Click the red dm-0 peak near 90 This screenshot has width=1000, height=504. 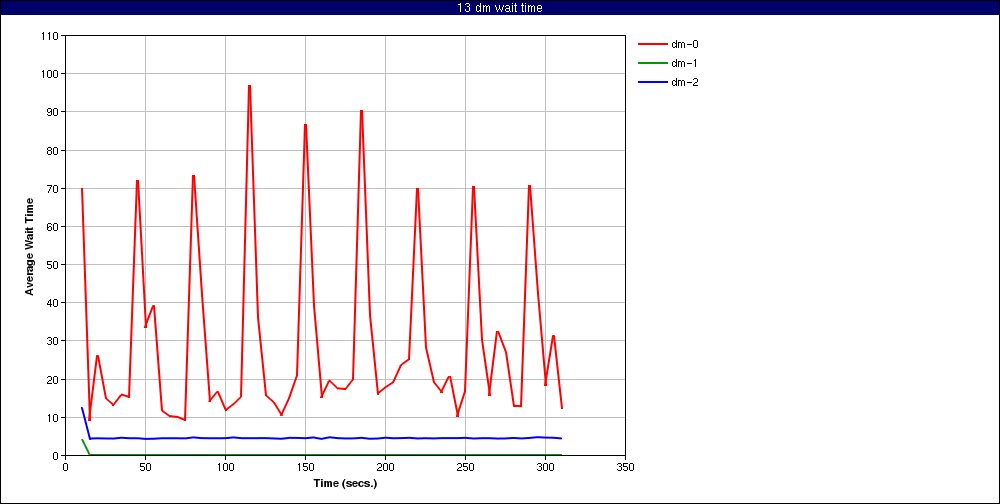(362, 111)
